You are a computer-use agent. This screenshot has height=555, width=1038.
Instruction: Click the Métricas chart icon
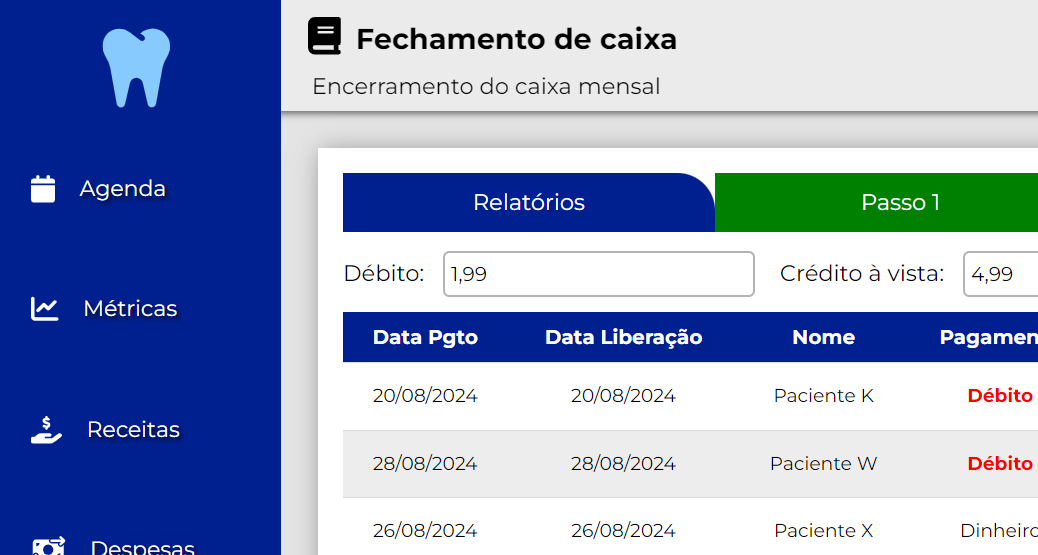(45, 309)
